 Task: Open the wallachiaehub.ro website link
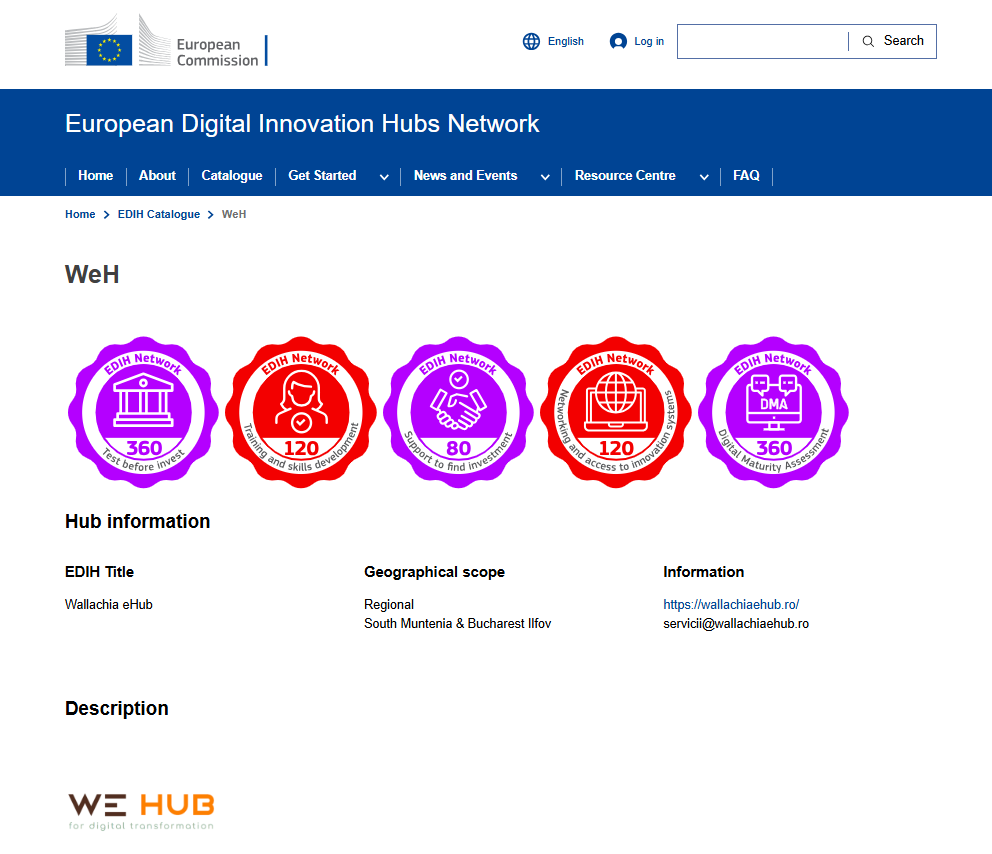point(731,604)
